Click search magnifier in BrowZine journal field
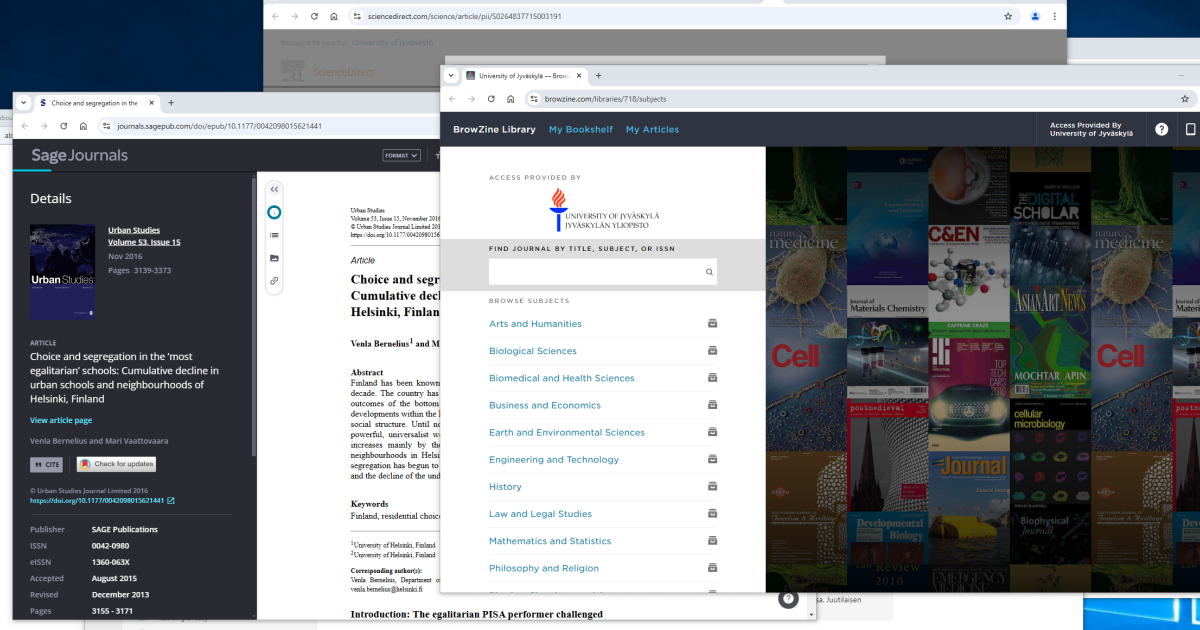This screenshot has height=630, width=1200. [x=709, y=272]
